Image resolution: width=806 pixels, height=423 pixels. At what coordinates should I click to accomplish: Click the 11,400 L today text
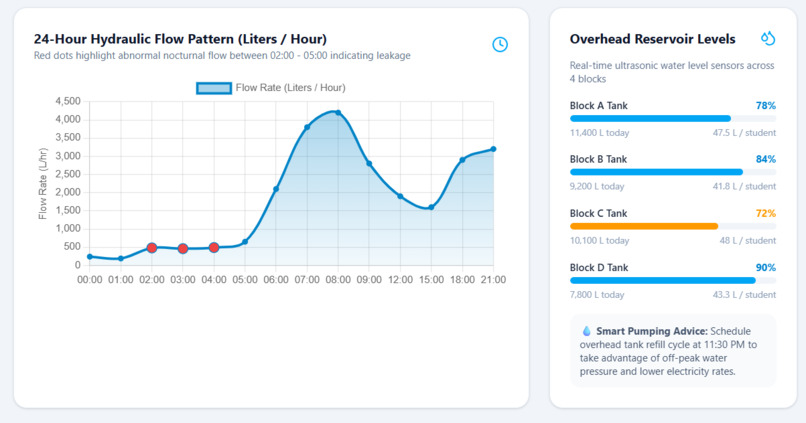coord(599,133)
